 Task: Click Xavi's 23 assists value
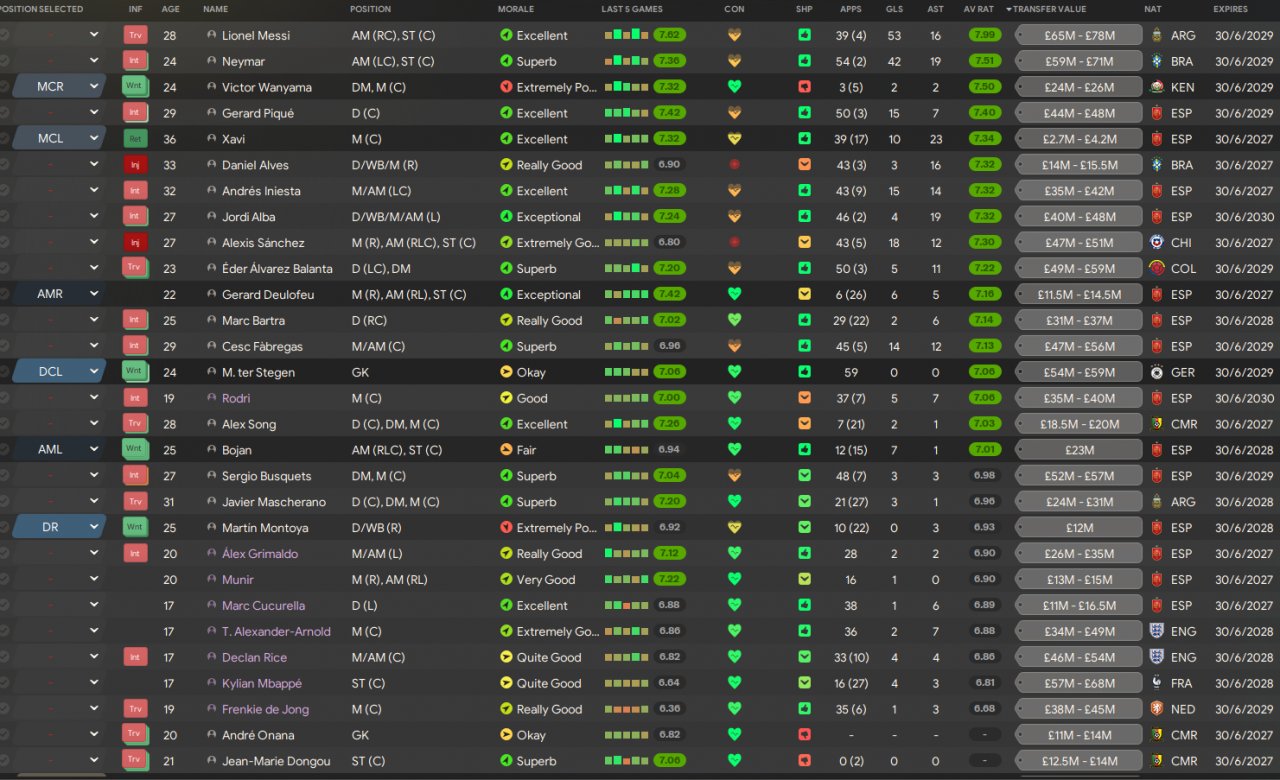click(x=935, y=139)
